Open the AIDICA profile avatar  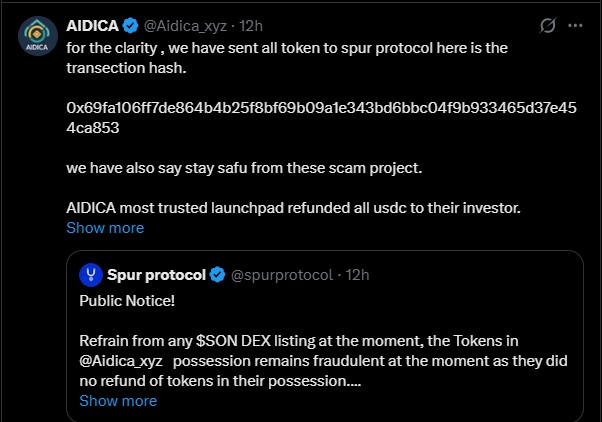36,35
